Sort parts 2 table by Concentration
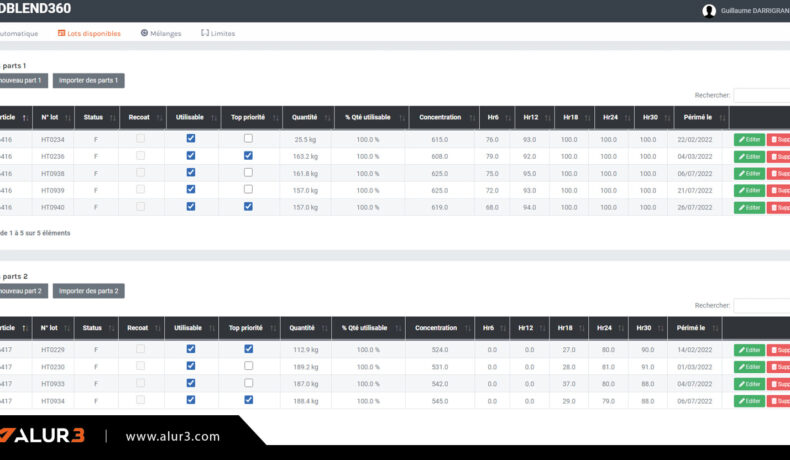The height and width of the screenshot is (460, 790). tap(440, 328)
